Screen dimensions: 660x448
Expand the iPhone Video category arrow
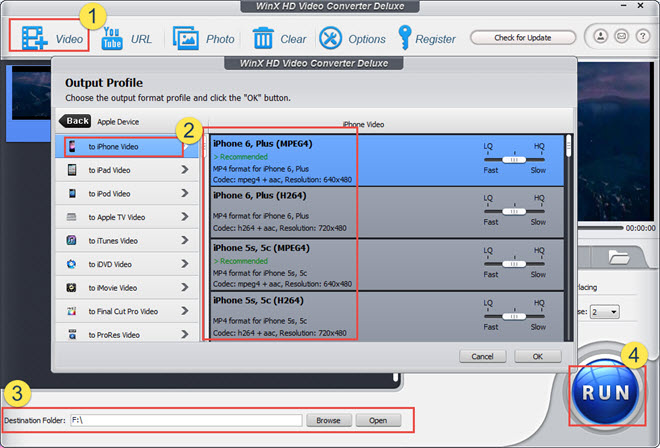186,147
